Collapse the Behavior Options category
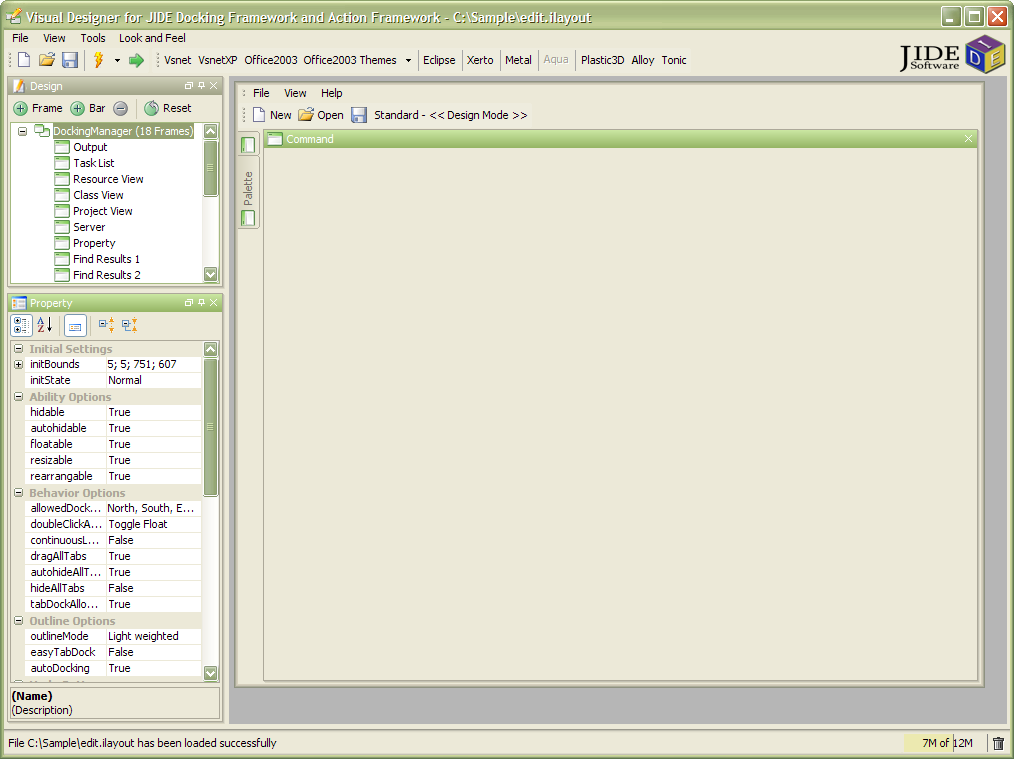Screen dimensions: 1014x759 tap(19, 493)
